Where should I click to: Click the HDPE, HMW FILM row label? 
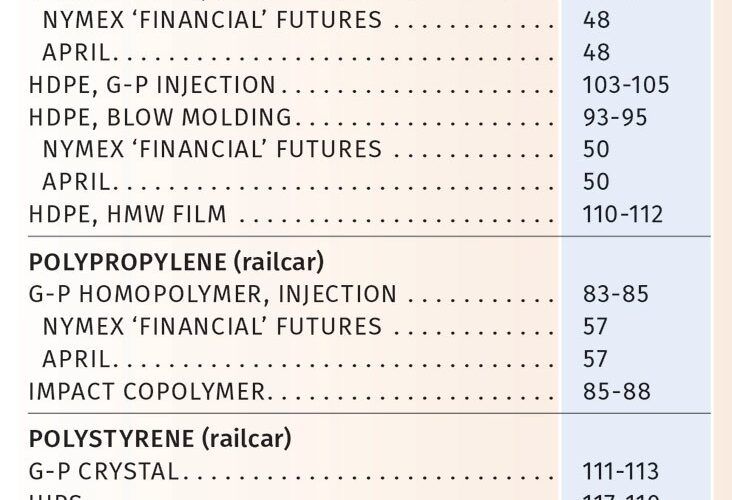click(x=127, y=214)
